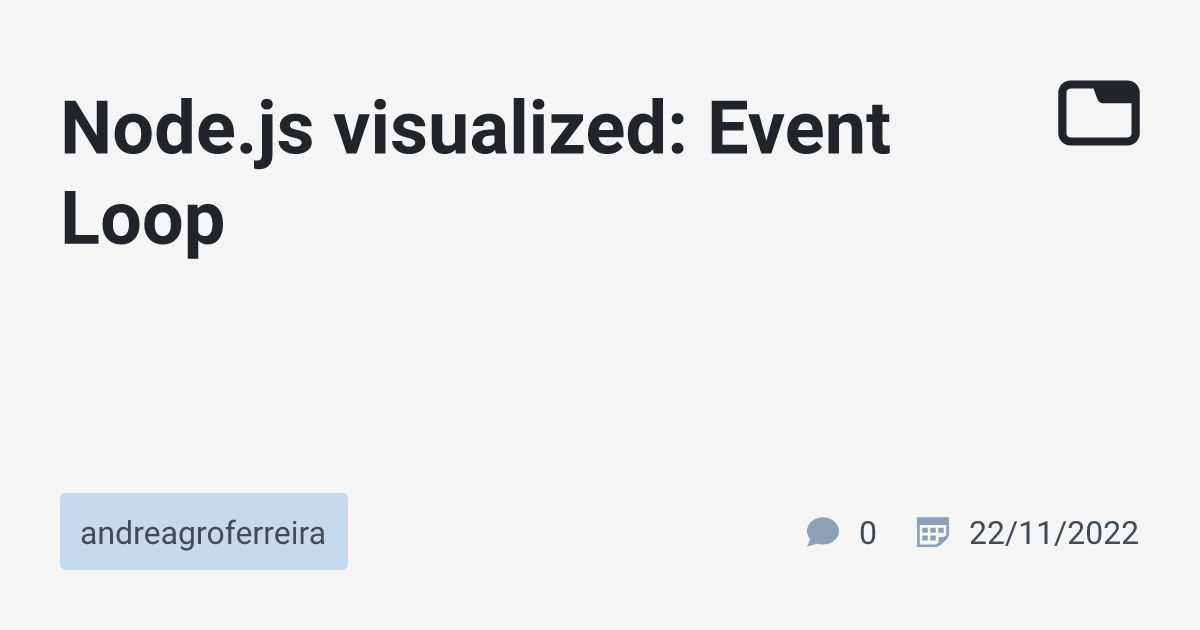
Task: Click the folder window icon beside the title
Action: [x=1099, y=112]
